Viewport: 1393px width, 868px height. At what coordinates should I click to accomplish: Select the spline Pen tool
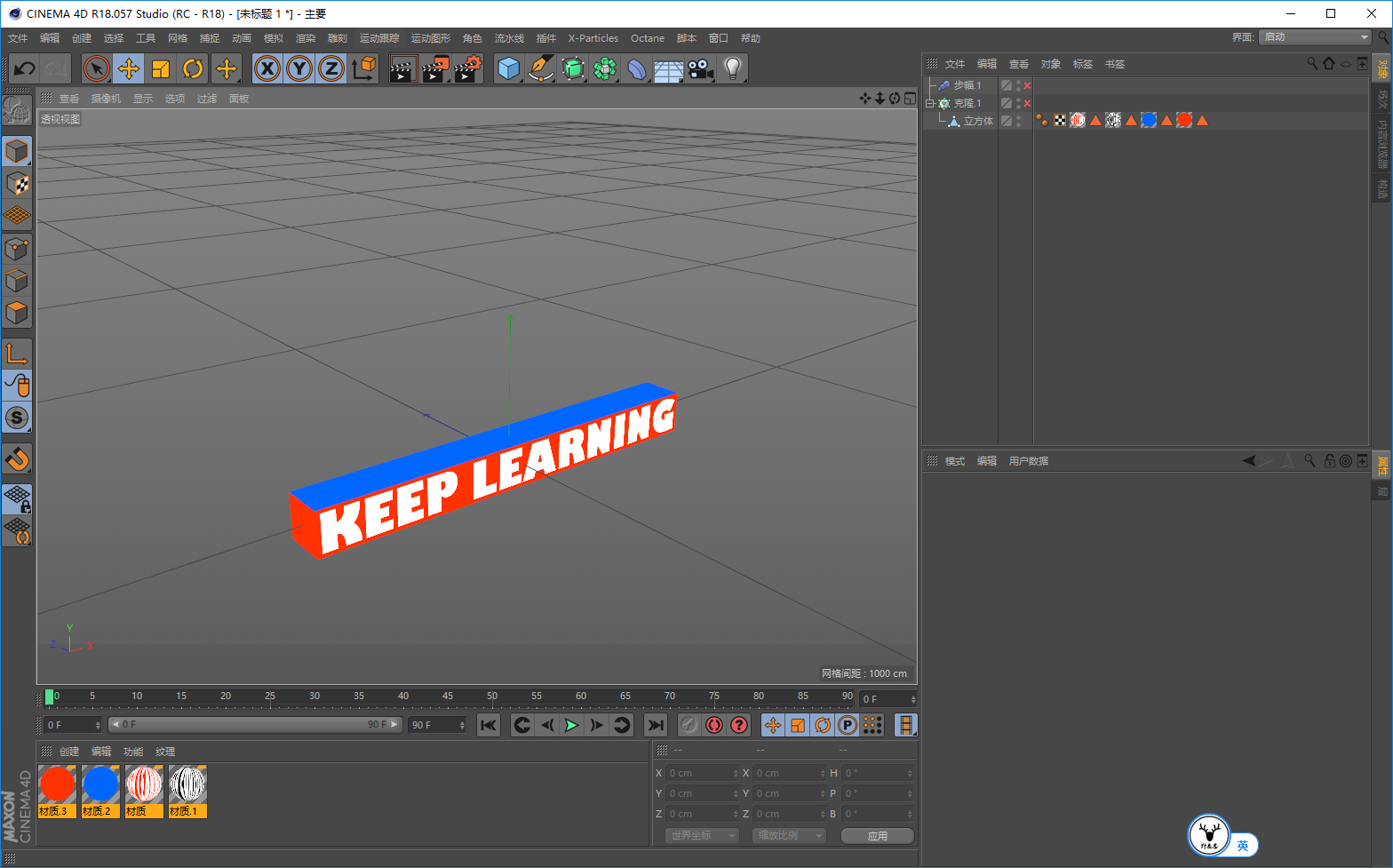tap(541, 68)
